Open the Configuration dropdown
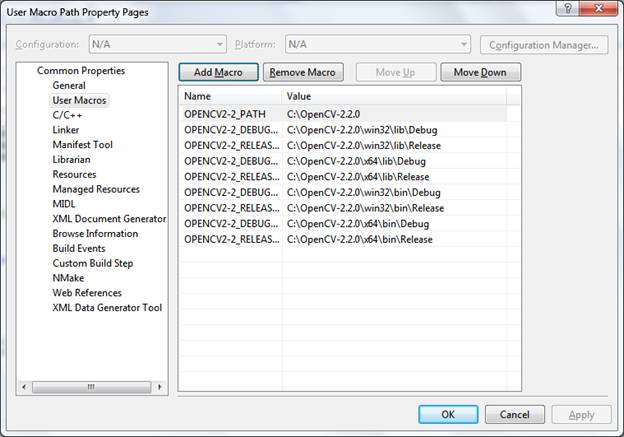 coord(158,44)
